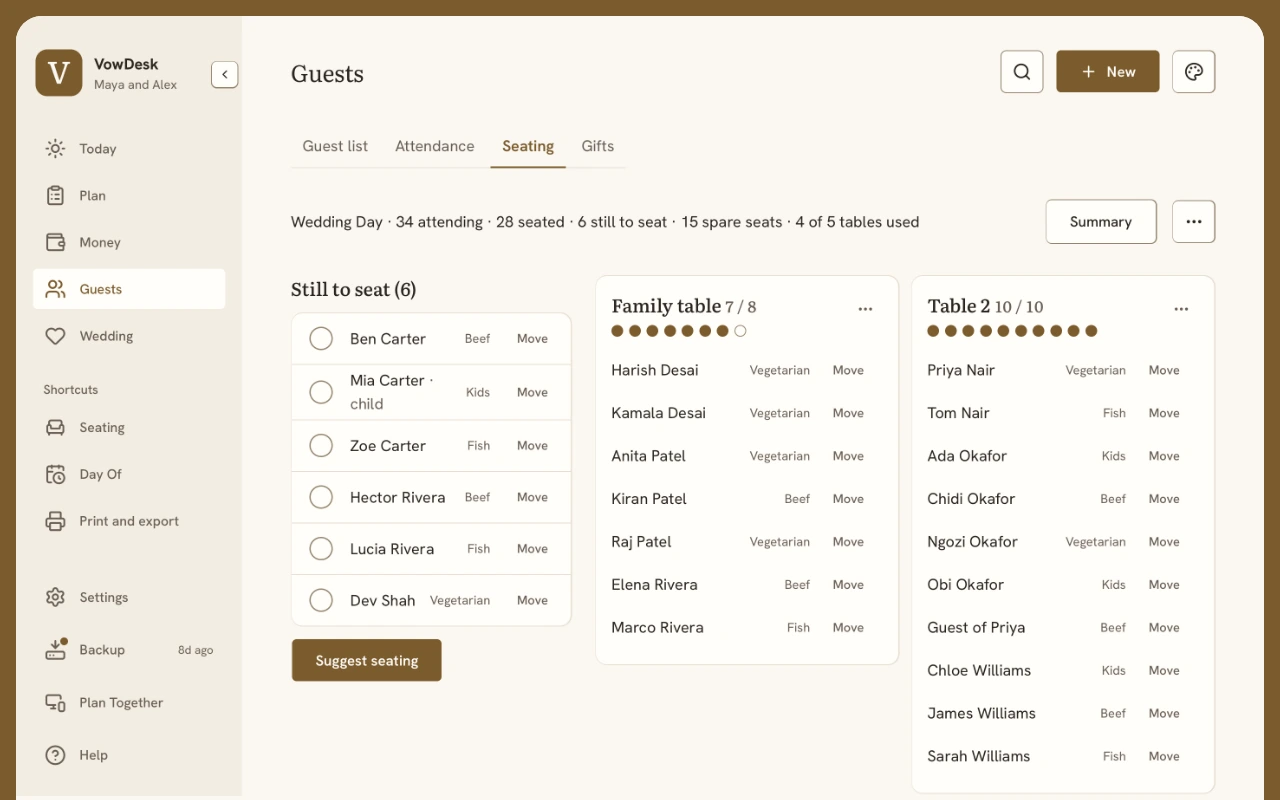The image size is (1280, 800).
Task: Go to Today in the sidebar
Action: 129,149
